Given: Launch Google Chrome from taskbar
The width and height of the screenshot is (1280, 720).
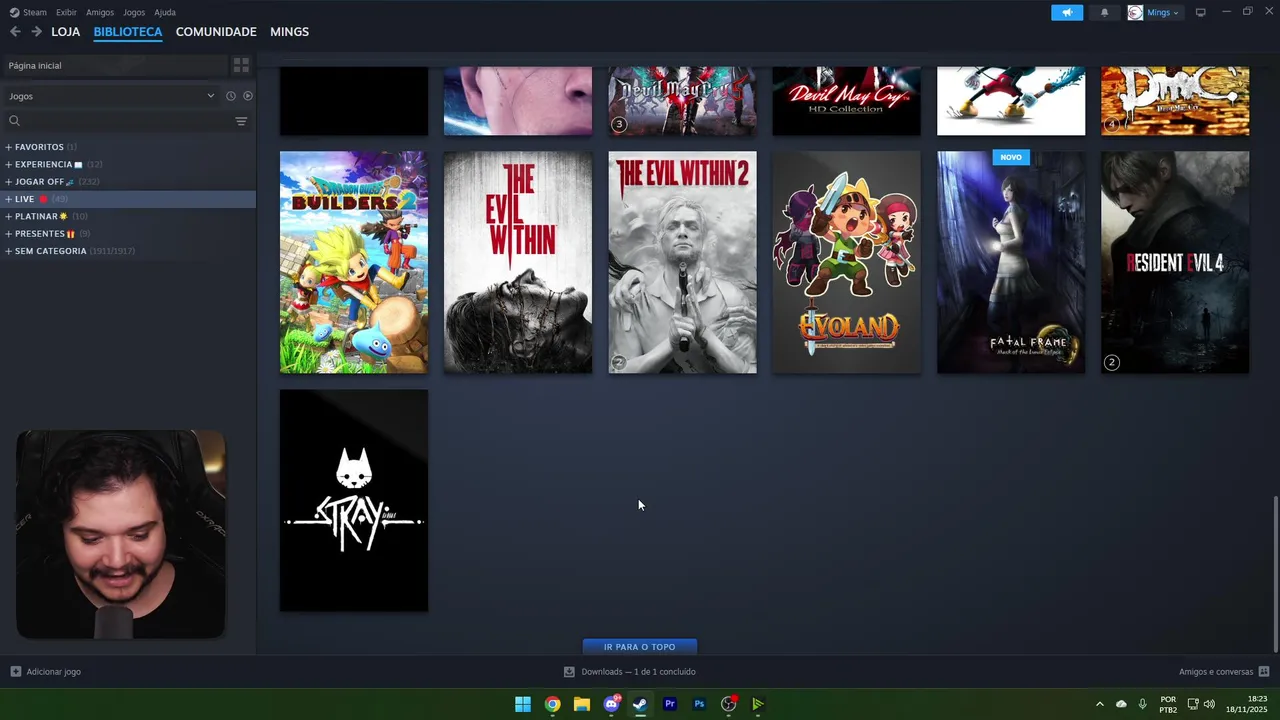Looking at the screenshot, I should [x=552, y=704].
